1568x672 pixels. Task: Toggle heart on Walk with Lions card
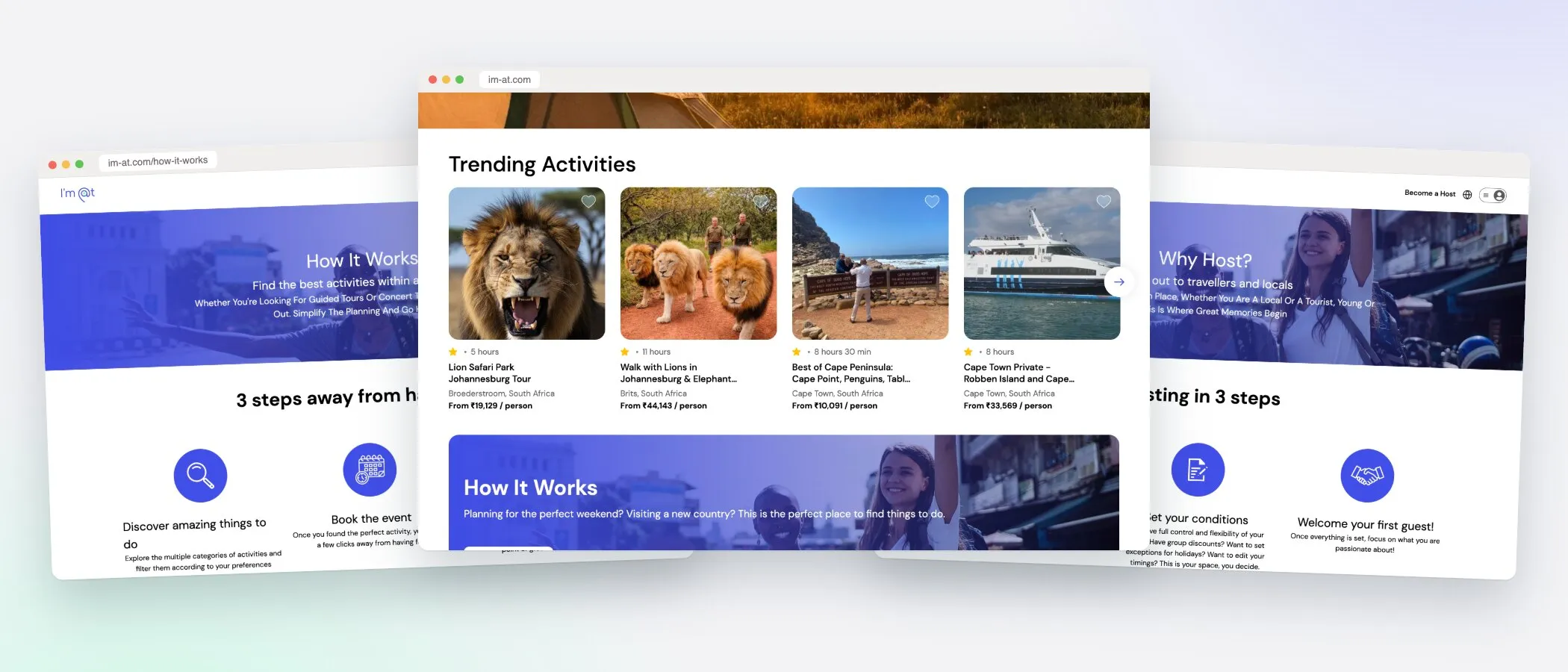coord(760,201)
